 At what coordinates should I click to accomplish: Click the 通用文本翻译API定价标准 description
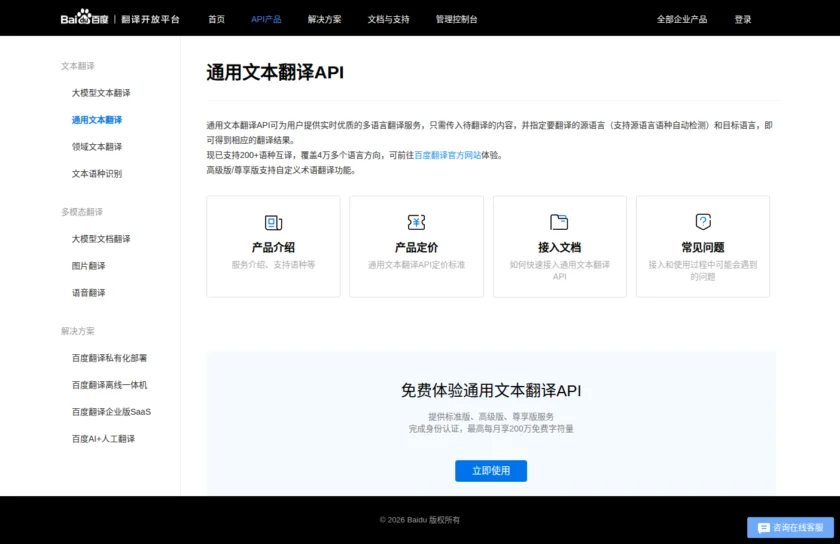416,264
